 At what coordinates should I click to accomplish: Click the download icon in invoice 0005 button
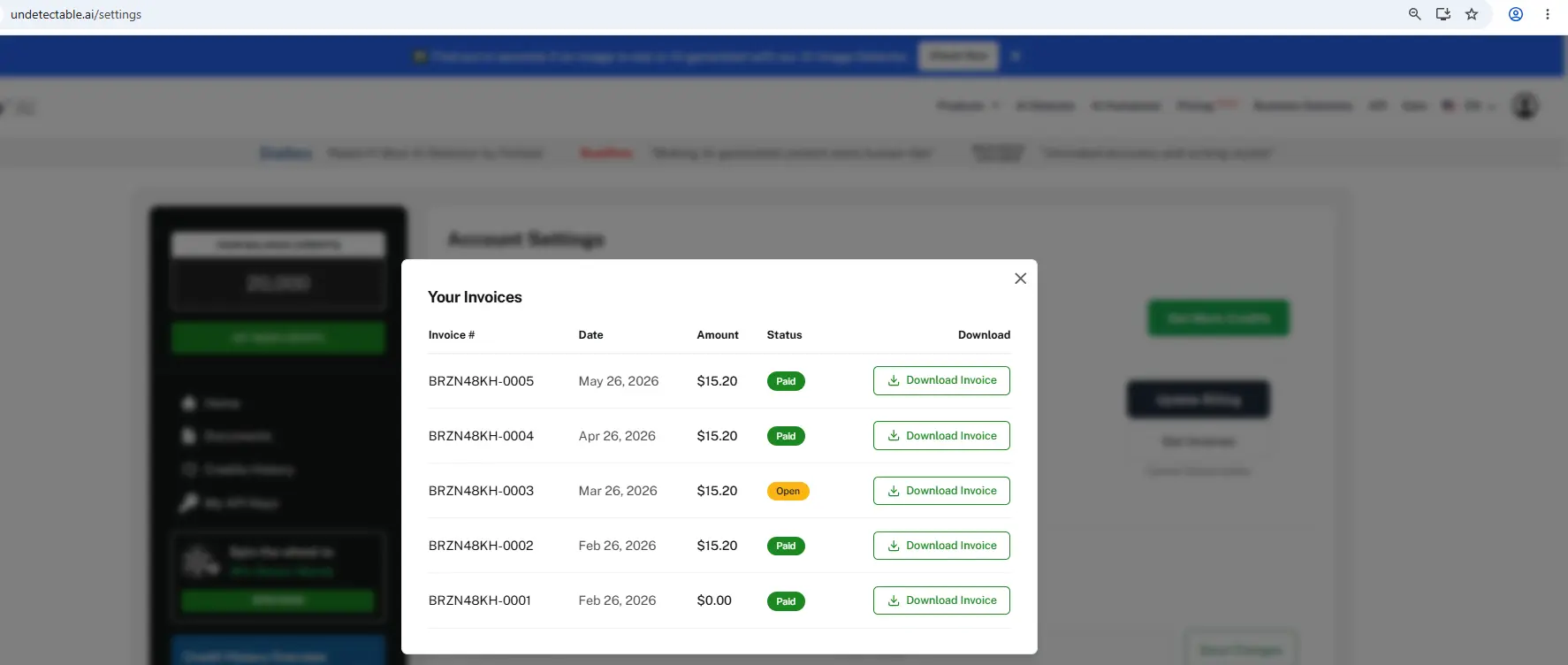[x=894, y=381]
